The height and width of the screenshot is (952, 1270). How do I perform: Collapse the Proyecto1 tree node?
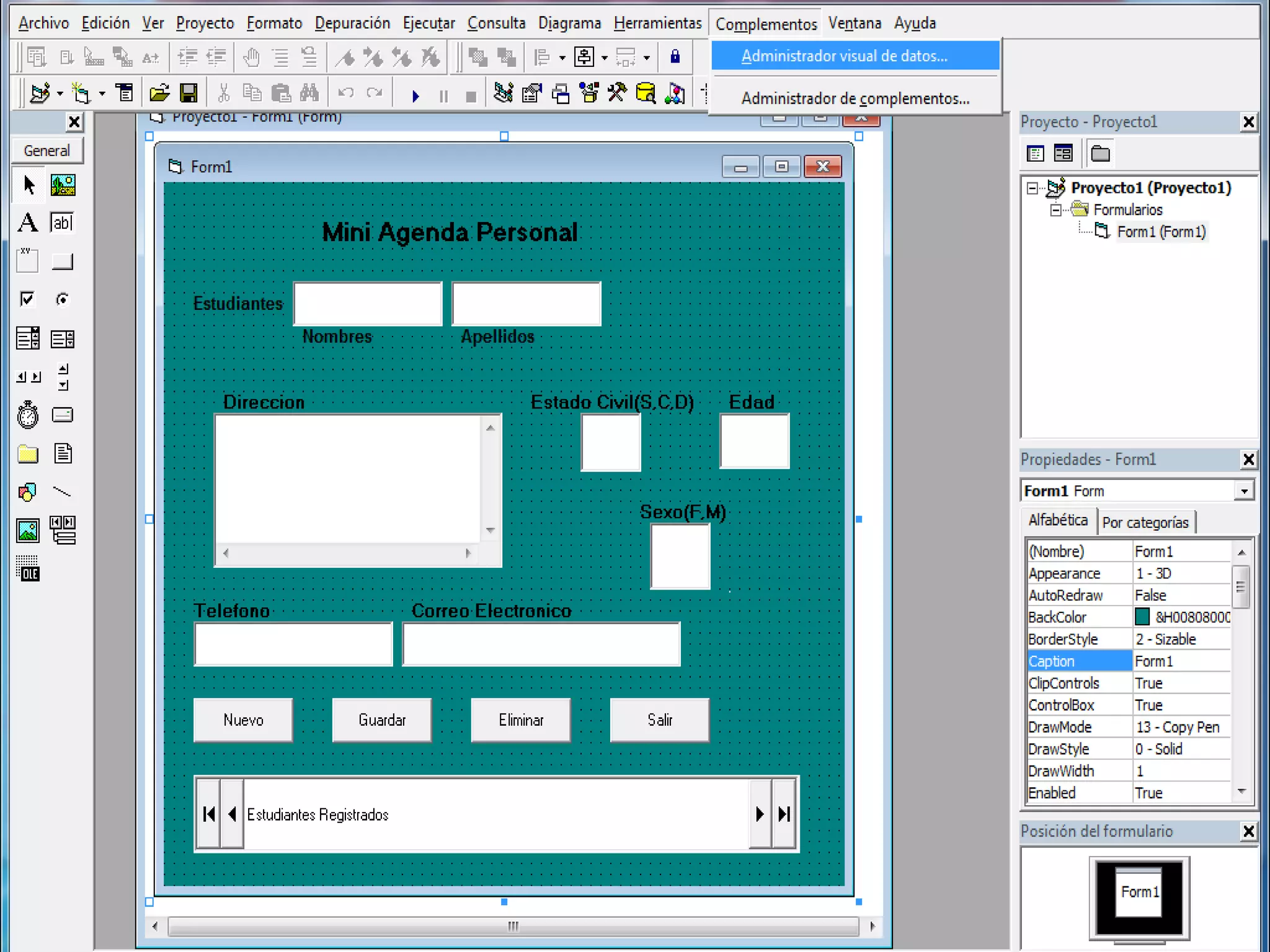pos(1032,188)
